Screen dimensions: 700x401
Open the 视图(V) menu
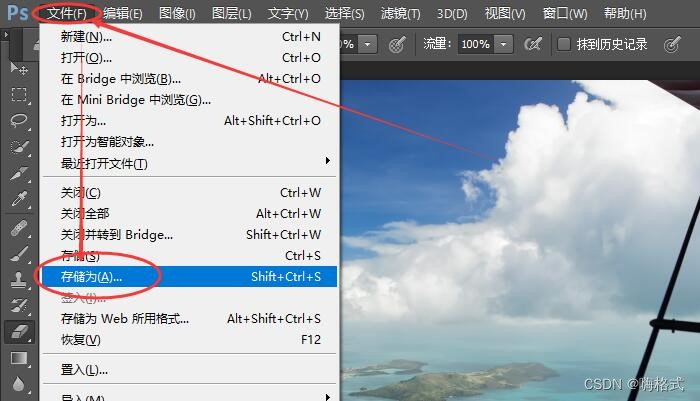[x=505, y=13]
